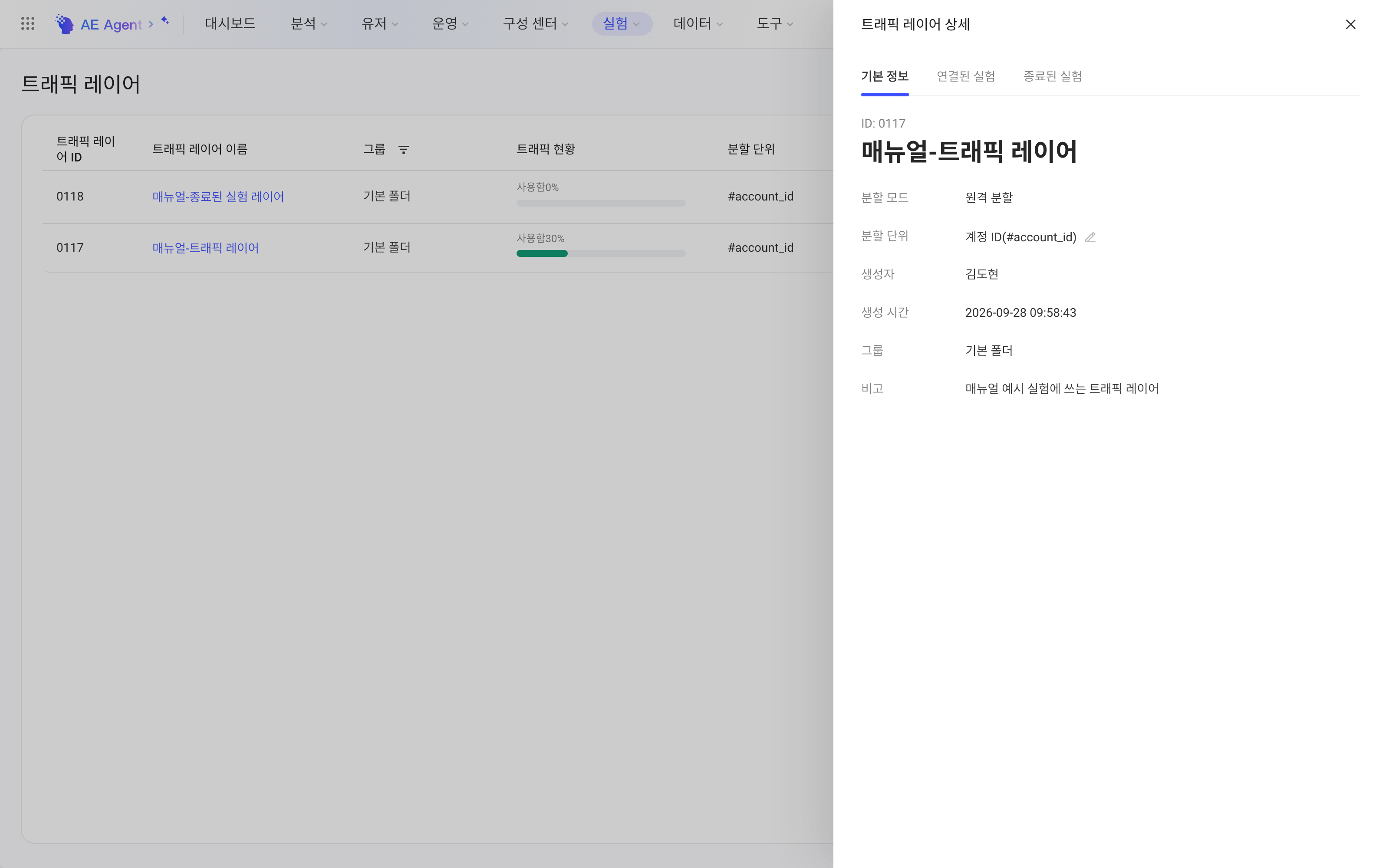This screenshot has width=1389, height=868.
Task: Click the AE Agent logo icon
Action: [x=64, y=23]
